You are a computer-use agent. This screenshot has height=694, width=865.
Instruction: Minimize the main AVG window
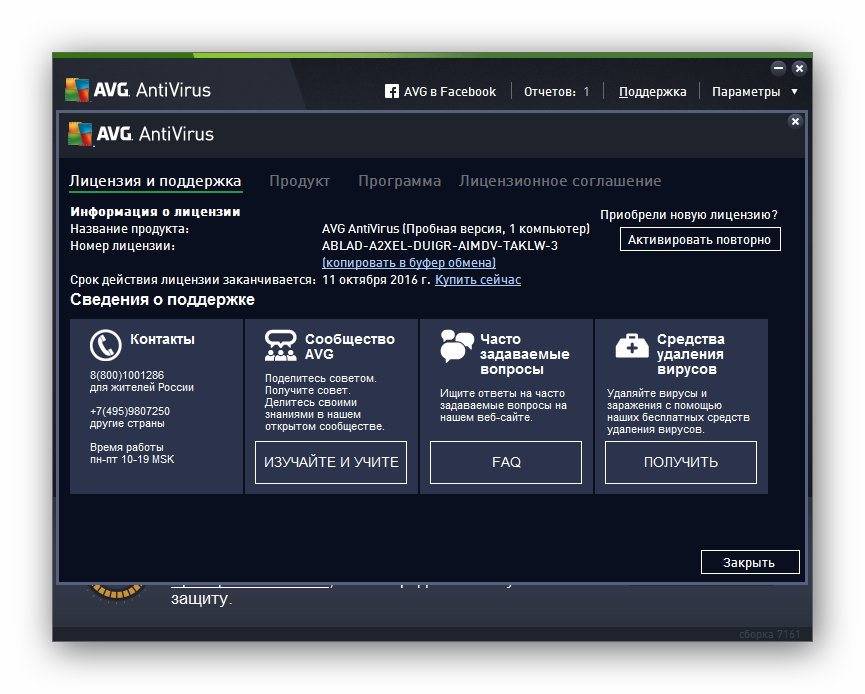coord(778,68)
